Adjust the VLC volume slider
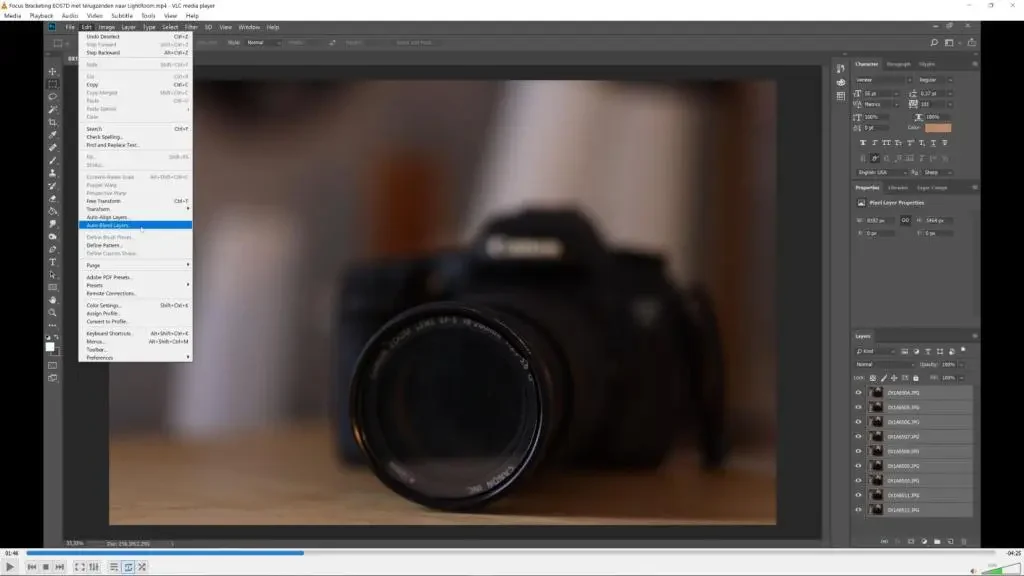This screenshot has width=1024, height=576. click(999, 569)
